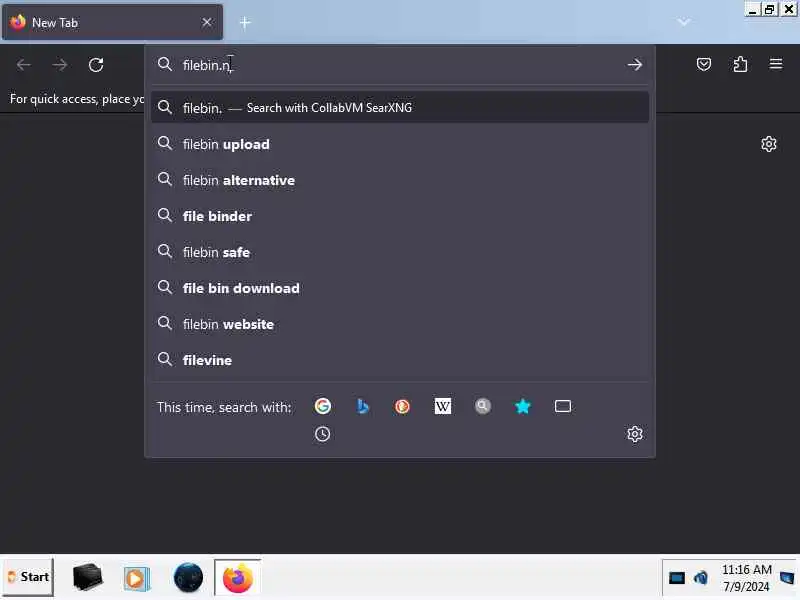800x600 pixels.
Task: Open the Start menu
Action: (28, 577)
